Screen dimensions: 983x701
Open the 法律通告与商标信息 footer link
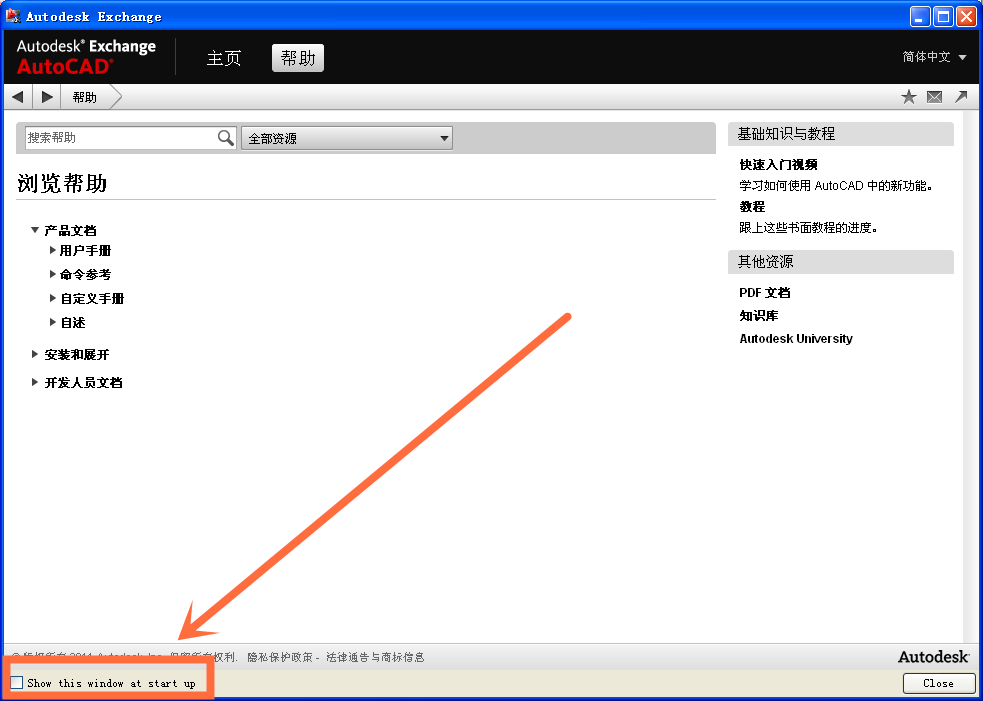click(376, 657)
